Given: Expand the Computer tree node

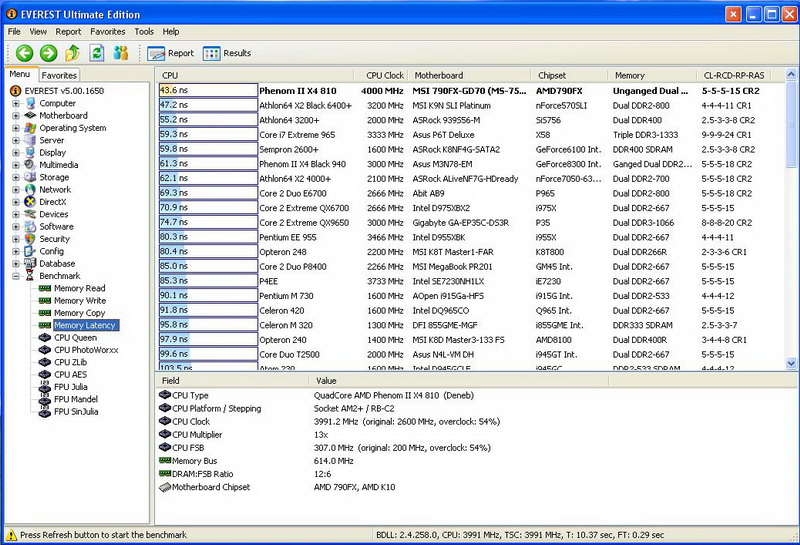Looking at the screenshot, I should coord(16,103).
